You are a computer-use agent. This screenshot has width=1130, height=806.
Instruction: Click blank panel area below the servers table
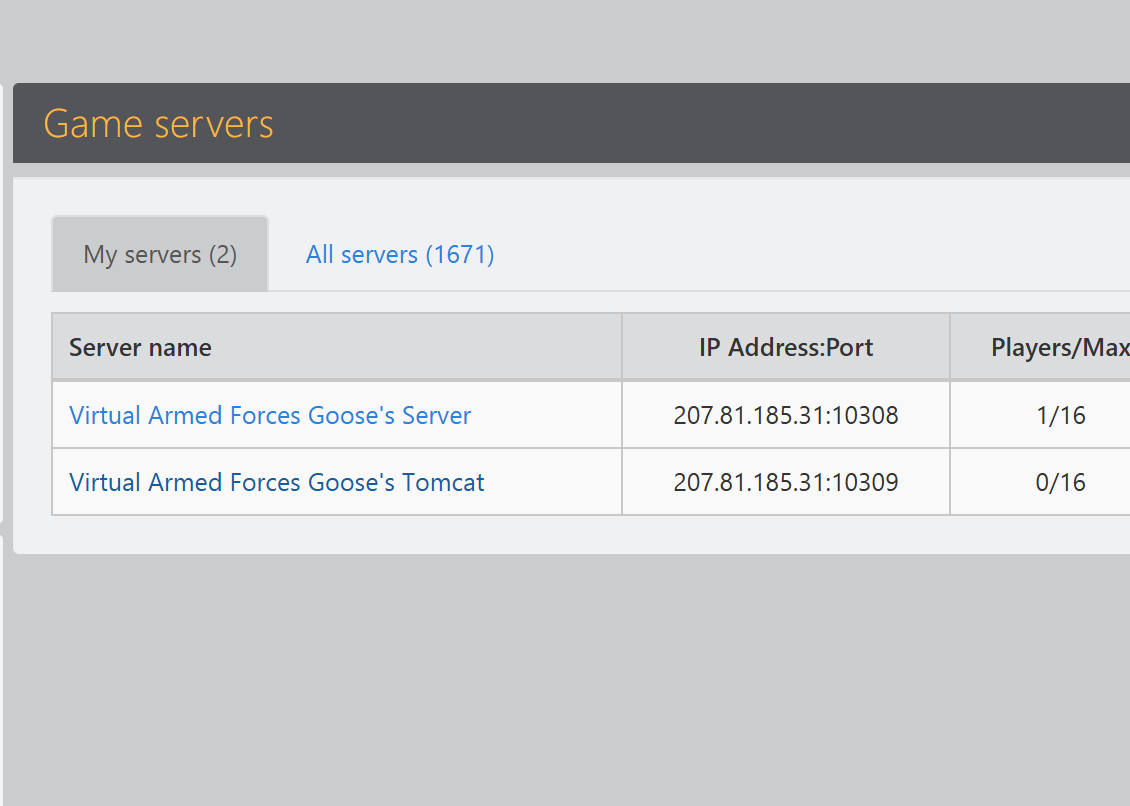coord(570,534)
